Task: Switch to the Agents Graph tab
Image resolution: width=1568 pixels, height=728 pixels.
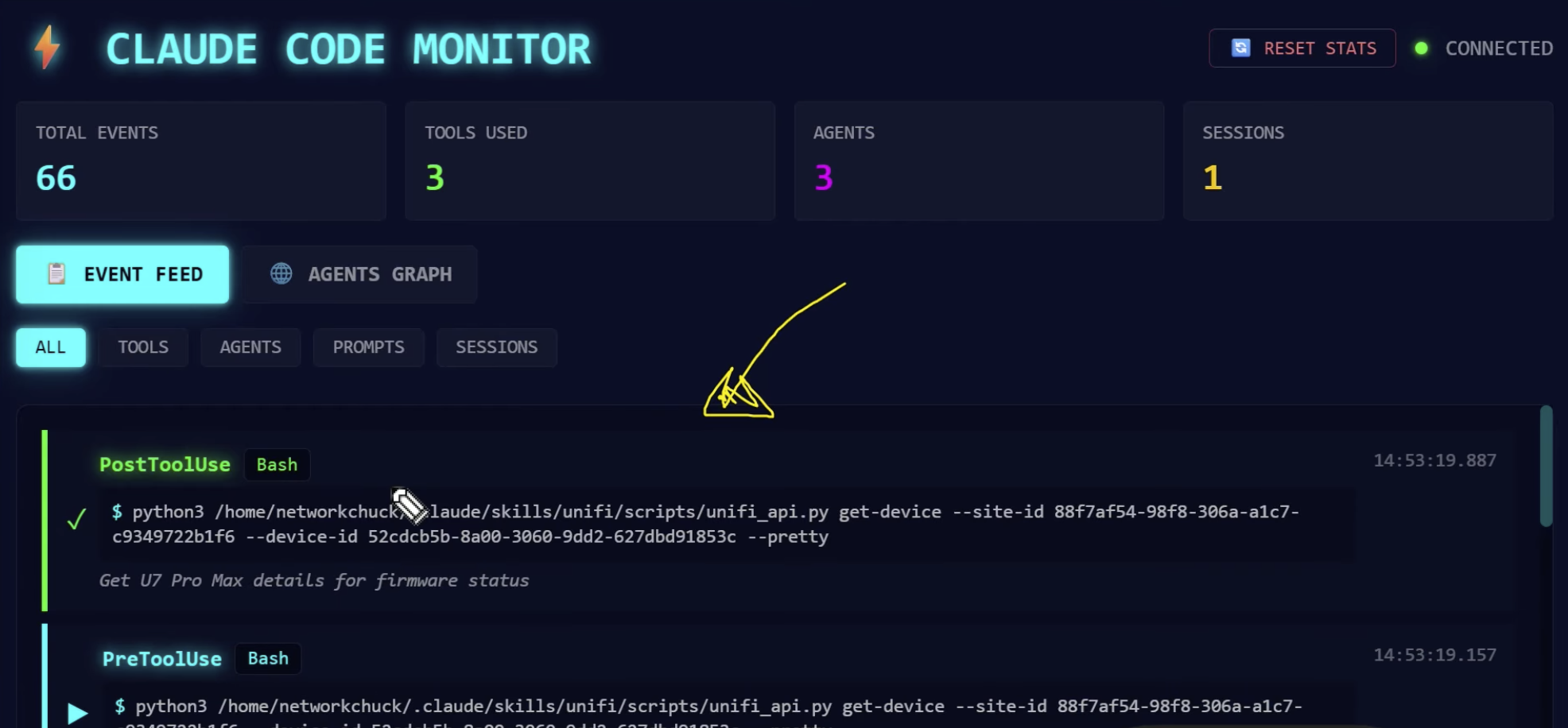Action: [x=359, y=274]
